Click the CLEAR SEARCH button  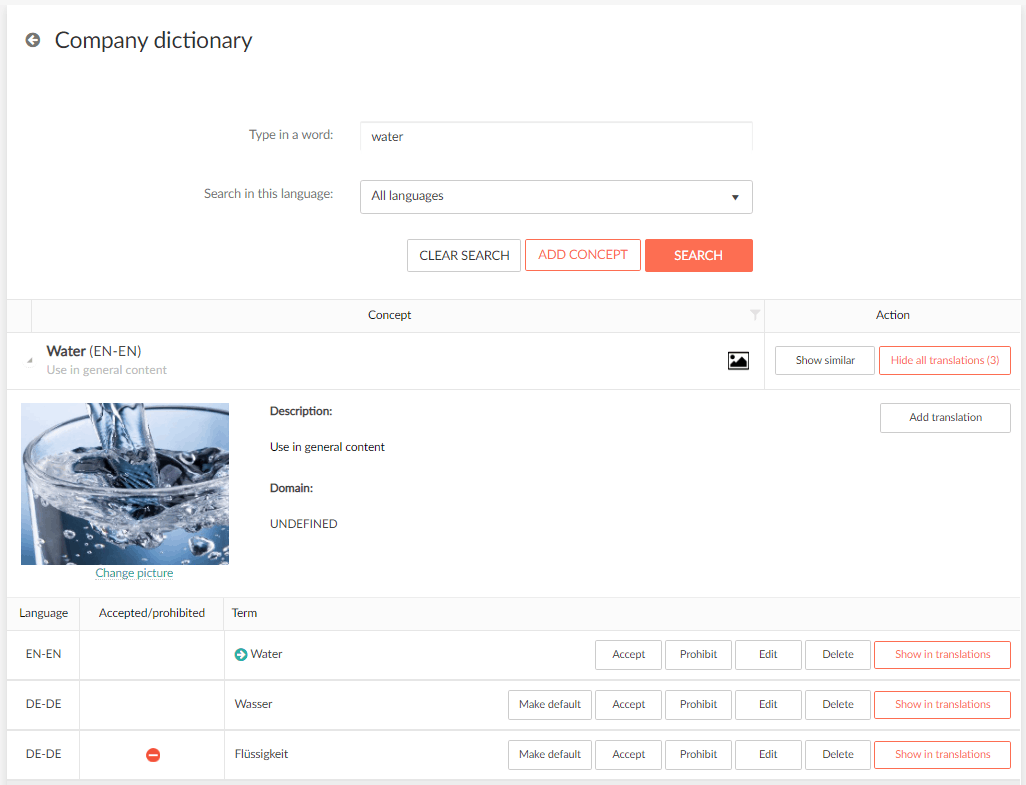tap(464, 255)
